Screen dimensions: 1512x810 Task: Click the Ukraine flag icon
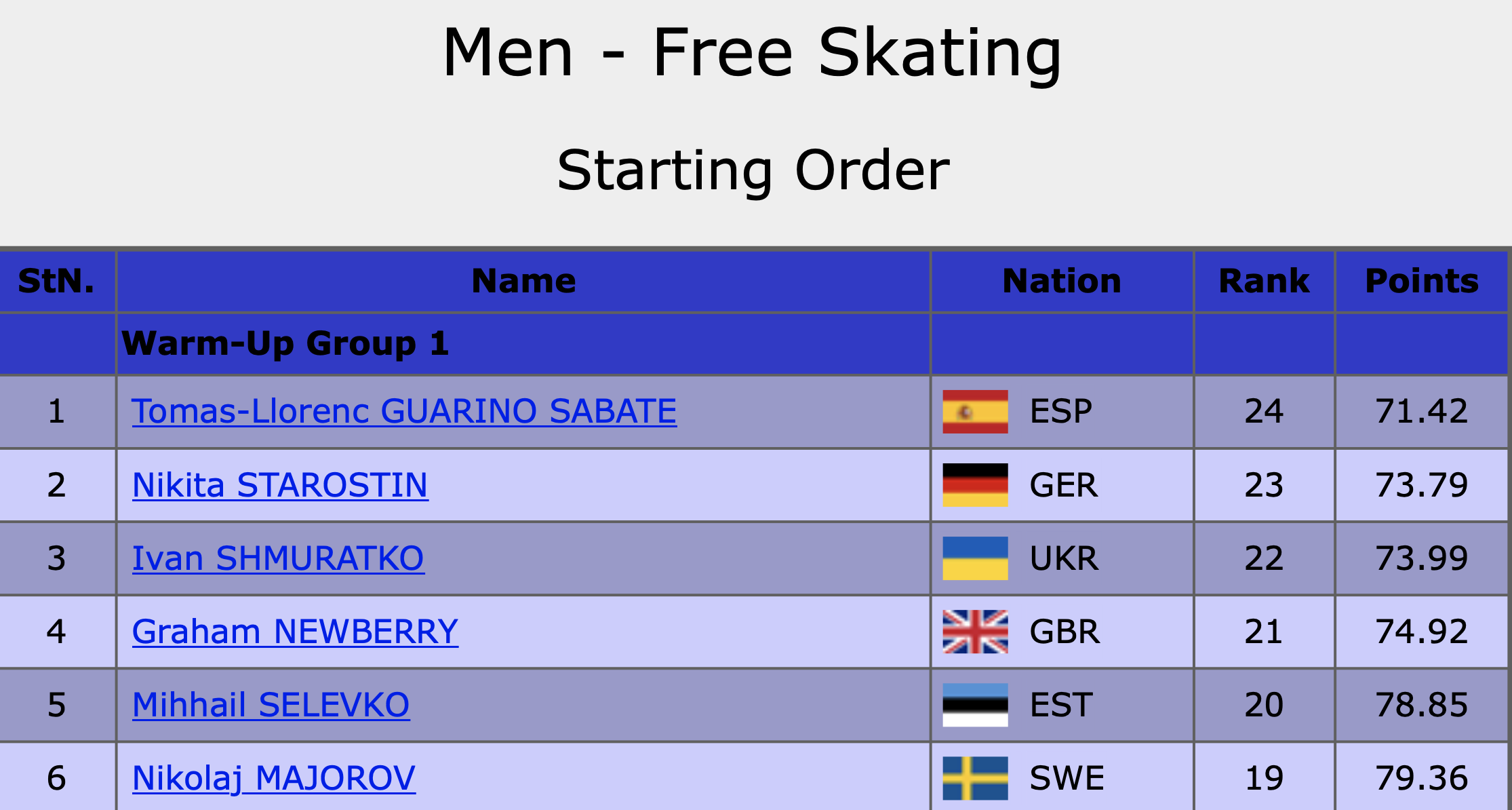(975, 558)
